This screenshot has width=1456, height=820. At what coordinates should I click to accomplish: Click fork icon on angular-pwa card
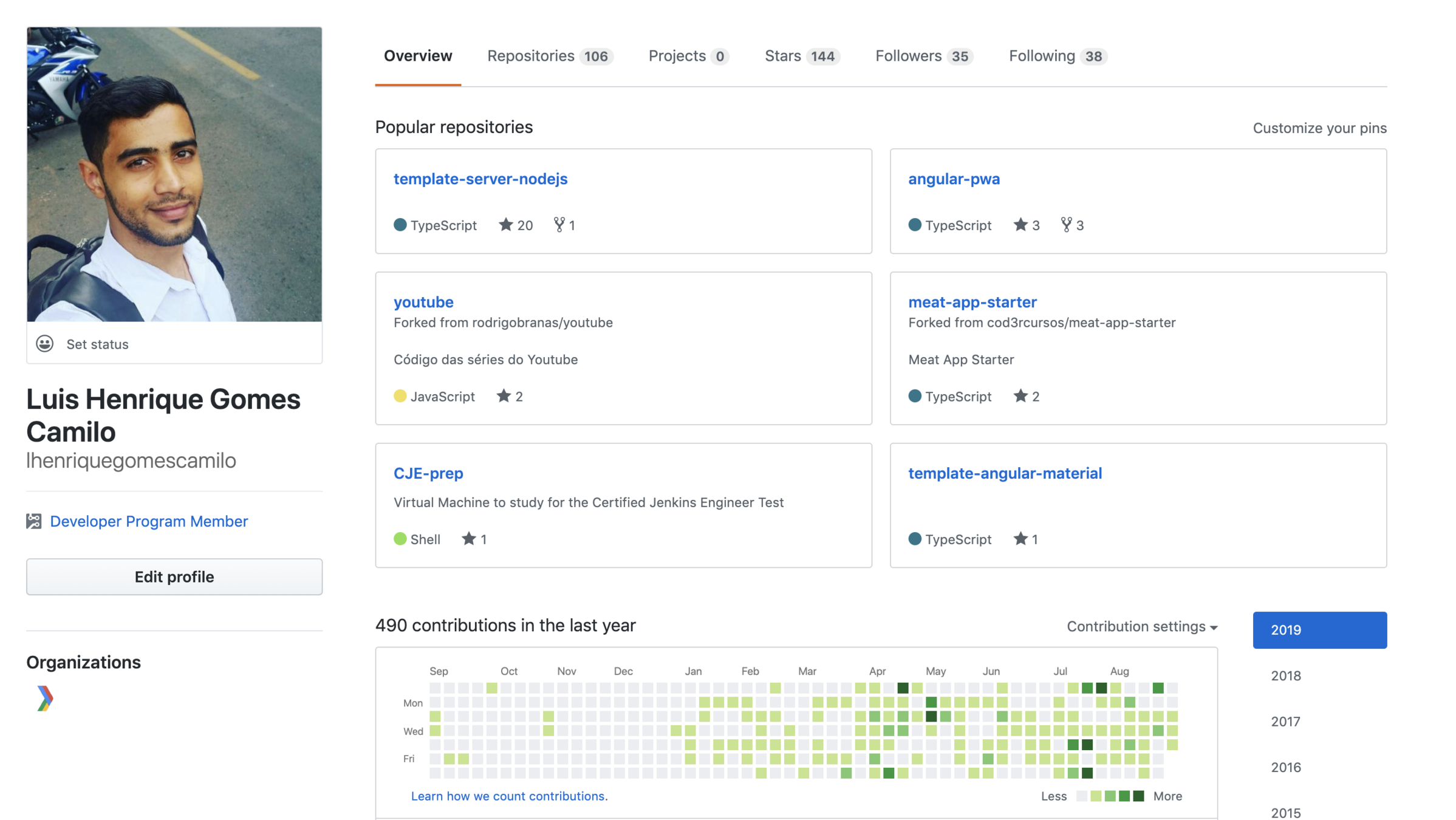[x=1066, y=225]
